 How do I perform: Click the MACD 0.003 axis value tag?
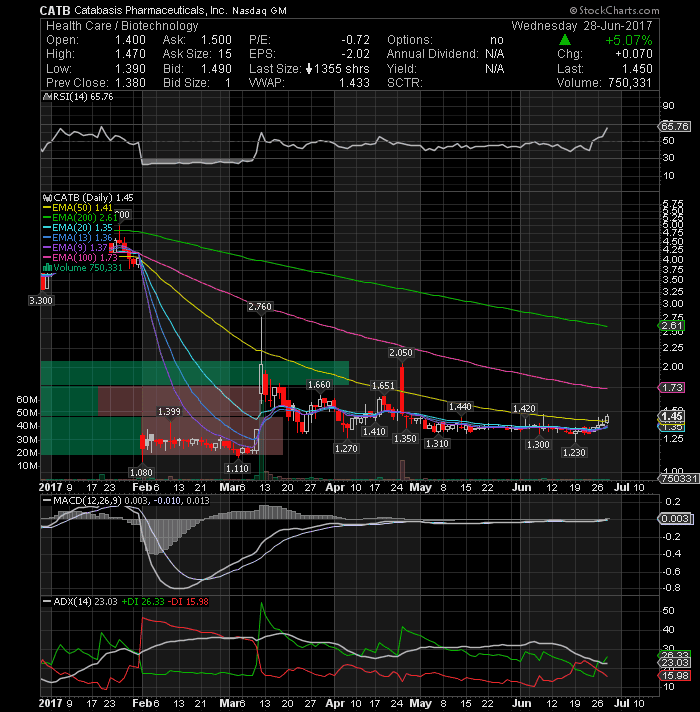(x=675, y=519)
